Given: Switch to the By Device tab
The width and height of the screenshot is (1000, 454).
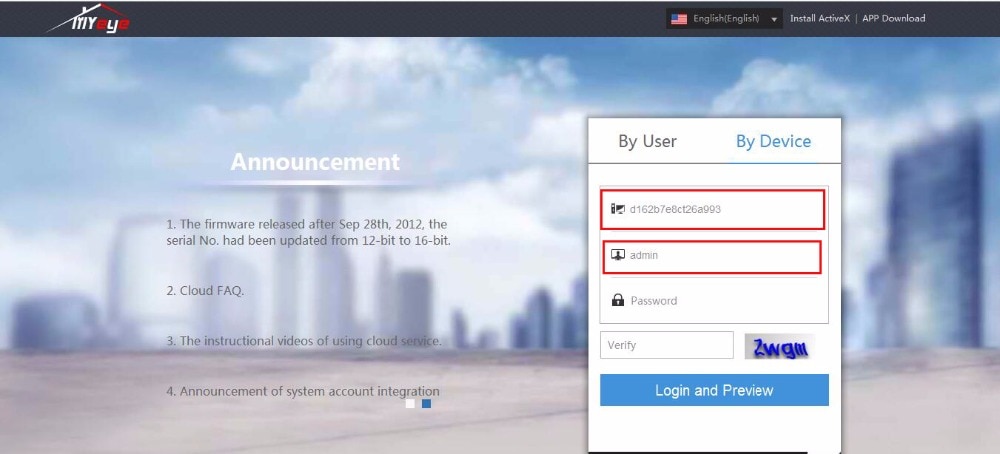Looking at the screenshot, I should pyautogui.click(x=773, y=141).
